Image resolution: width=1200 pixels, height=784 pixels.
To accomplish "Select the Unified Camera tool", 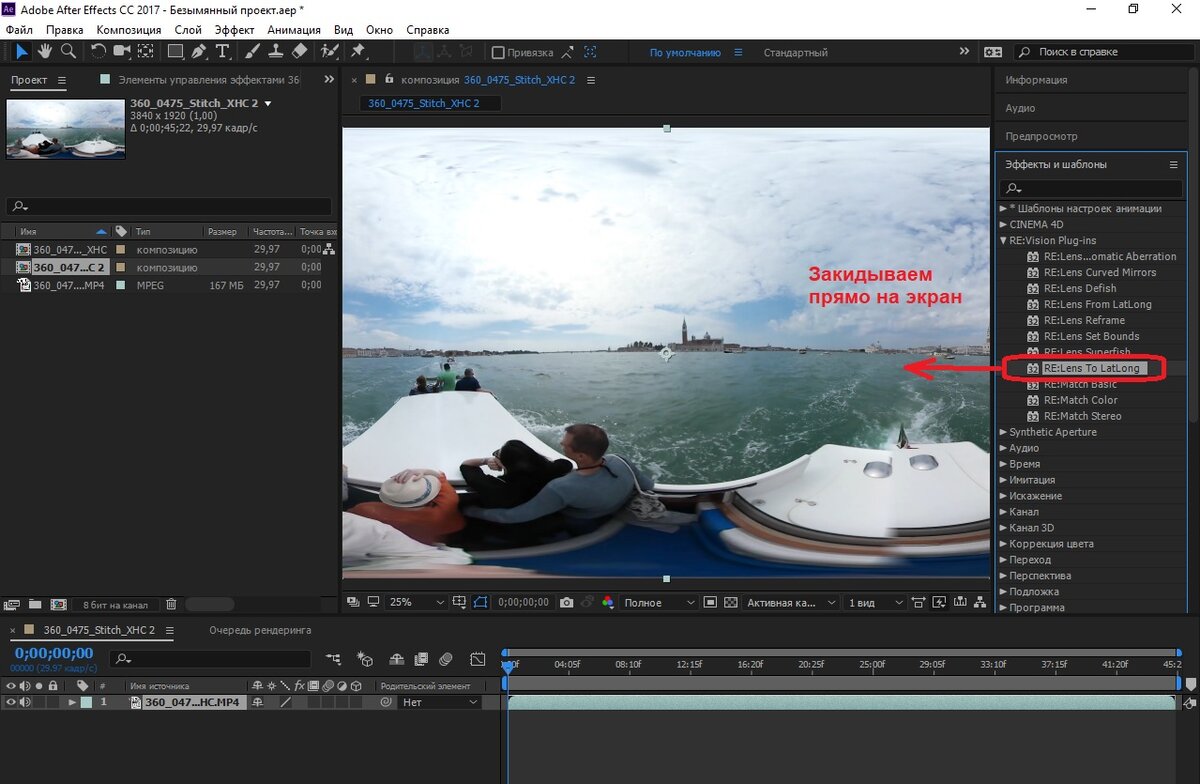I will point(122,51).
